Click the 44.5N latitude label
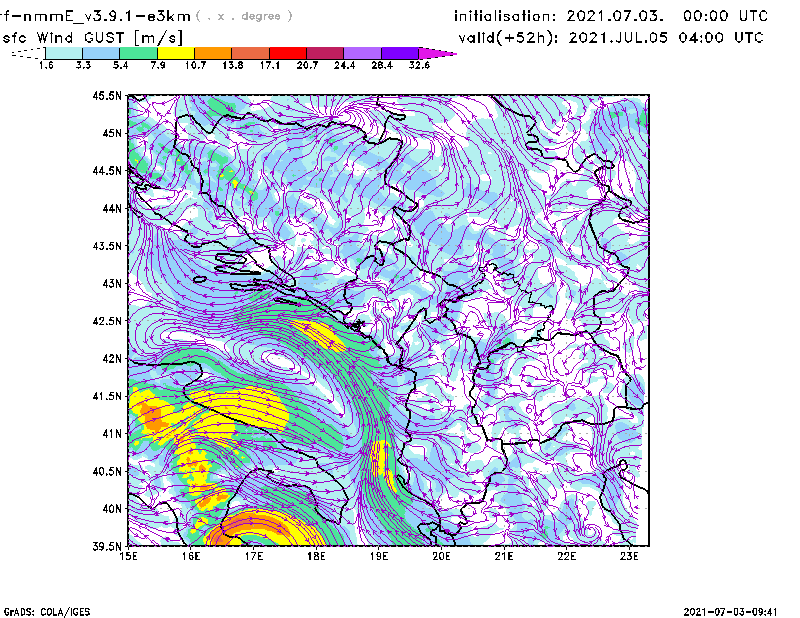The height and width of the screenshot is (618, 800). pos(107,170)
